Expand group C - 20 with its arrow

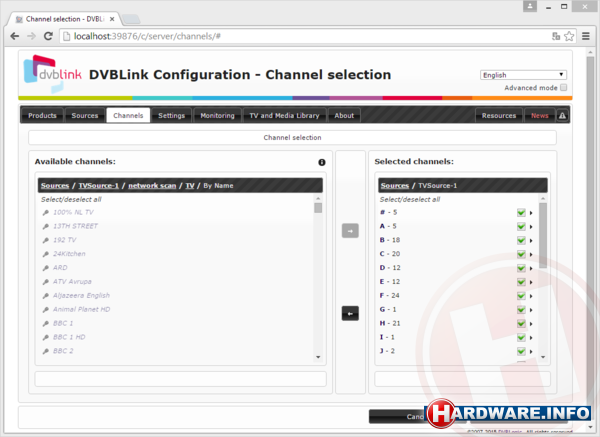[531, 254]
